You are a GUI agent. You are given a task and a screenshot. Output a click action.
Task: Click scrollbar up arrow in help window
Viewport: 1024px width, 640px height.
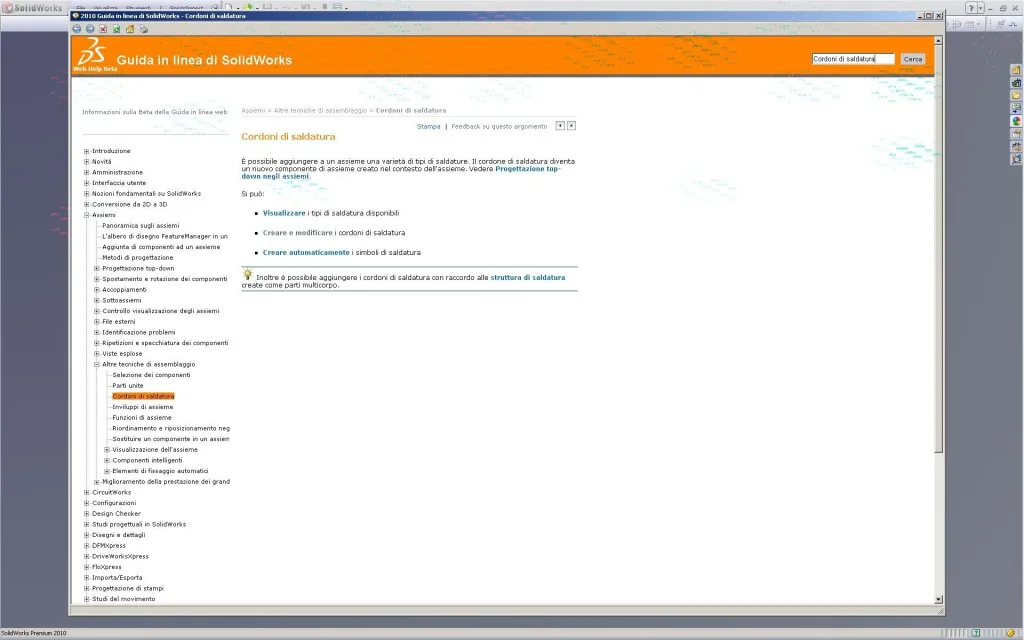point(938,40)
